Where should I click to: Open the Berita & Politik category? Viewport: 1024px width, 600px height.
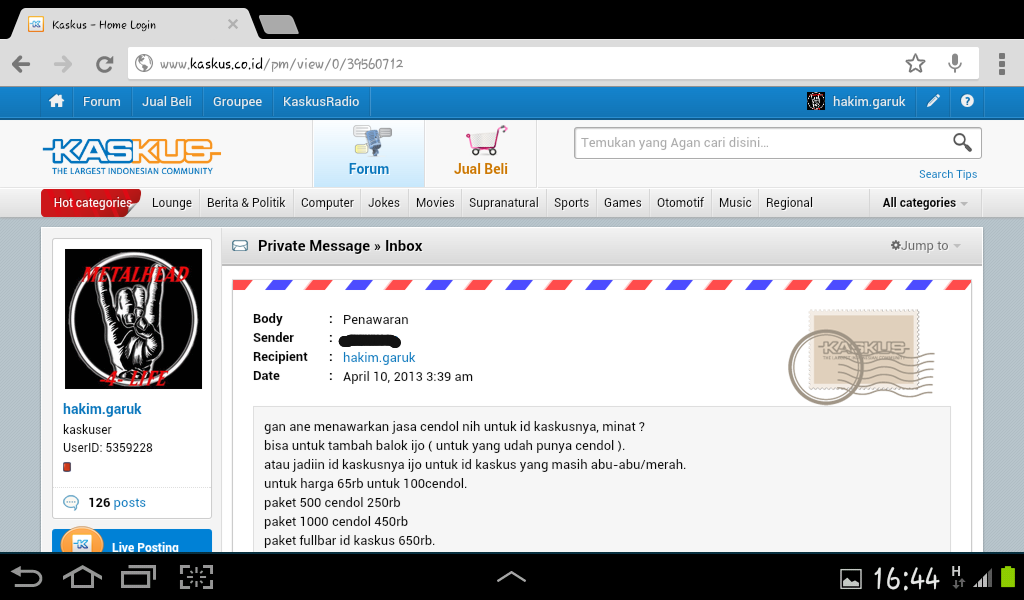[246, 203]
